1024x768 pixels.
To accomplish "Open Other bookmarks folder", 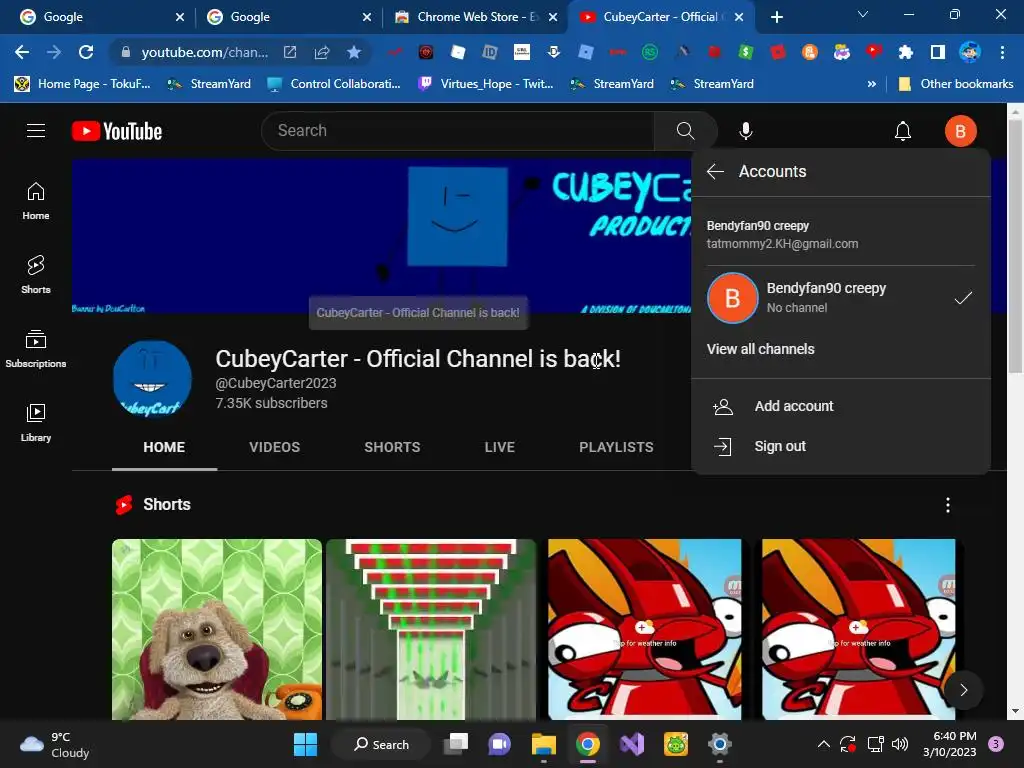I will (x=956, y=84).
